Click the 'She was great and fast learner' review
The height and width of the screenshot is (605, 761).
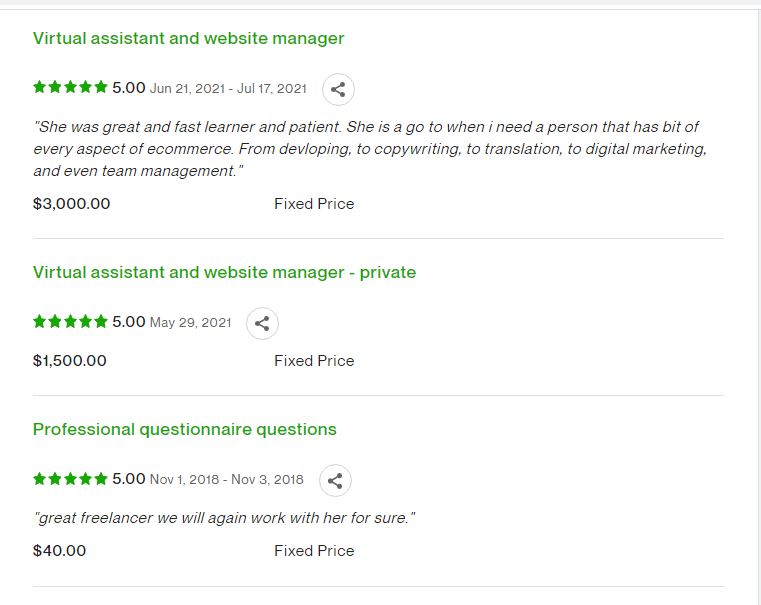[370, 149]
